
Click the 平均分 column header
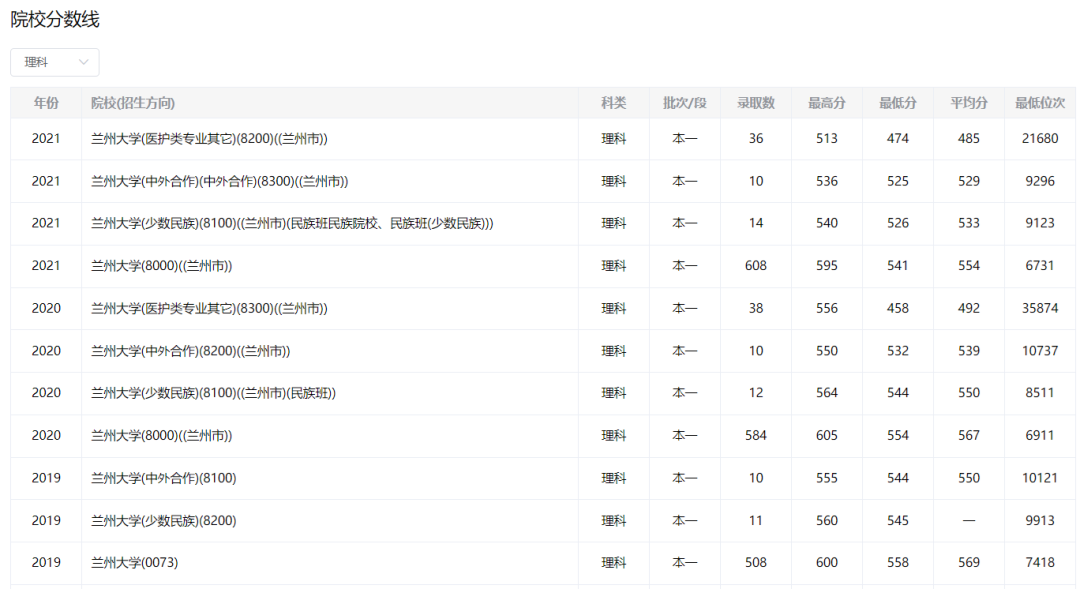pyautogui.click(x=968, y=103)
